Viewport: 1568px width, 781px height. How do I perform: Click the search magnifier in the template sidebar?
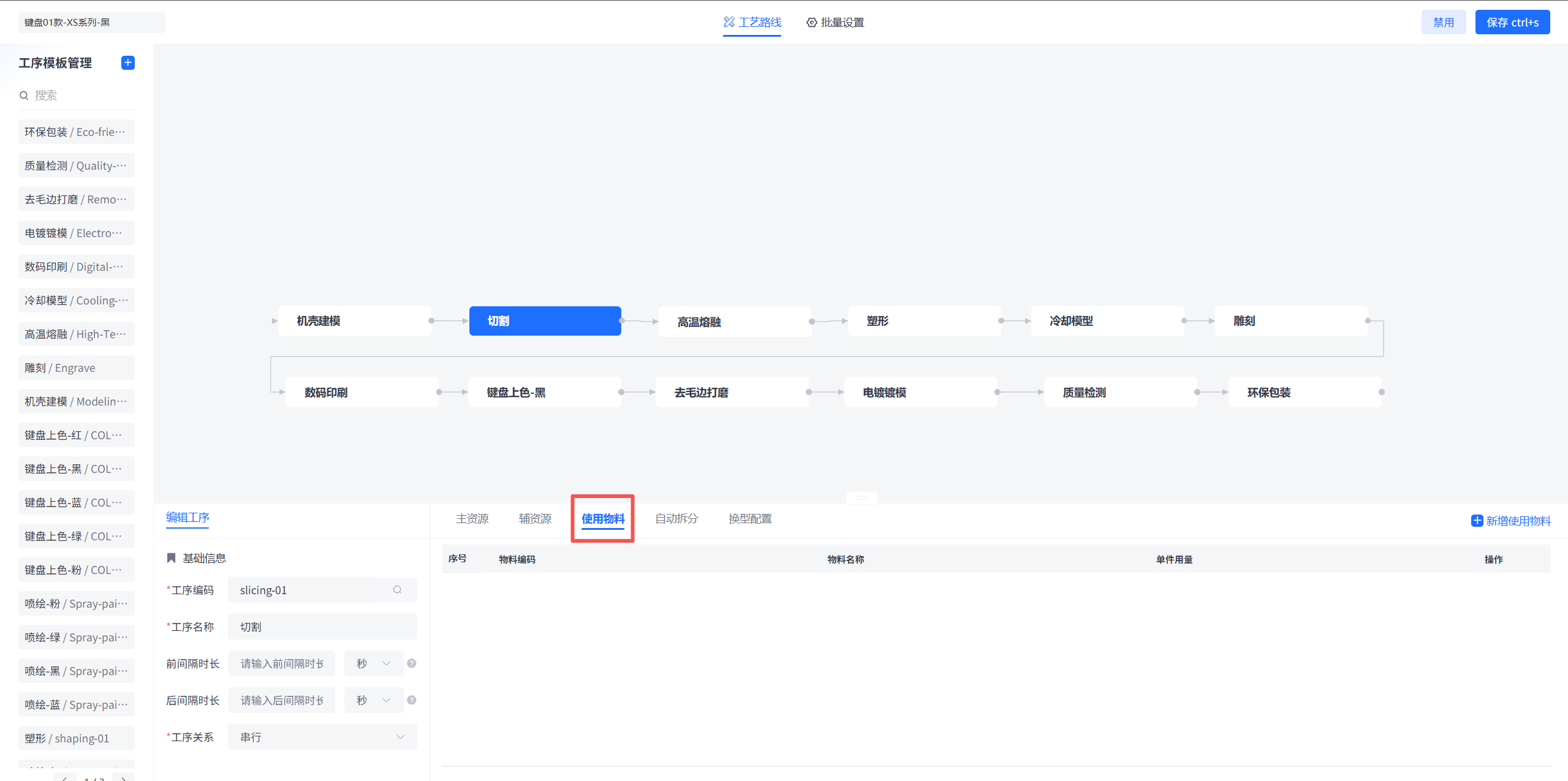[24, 96]
